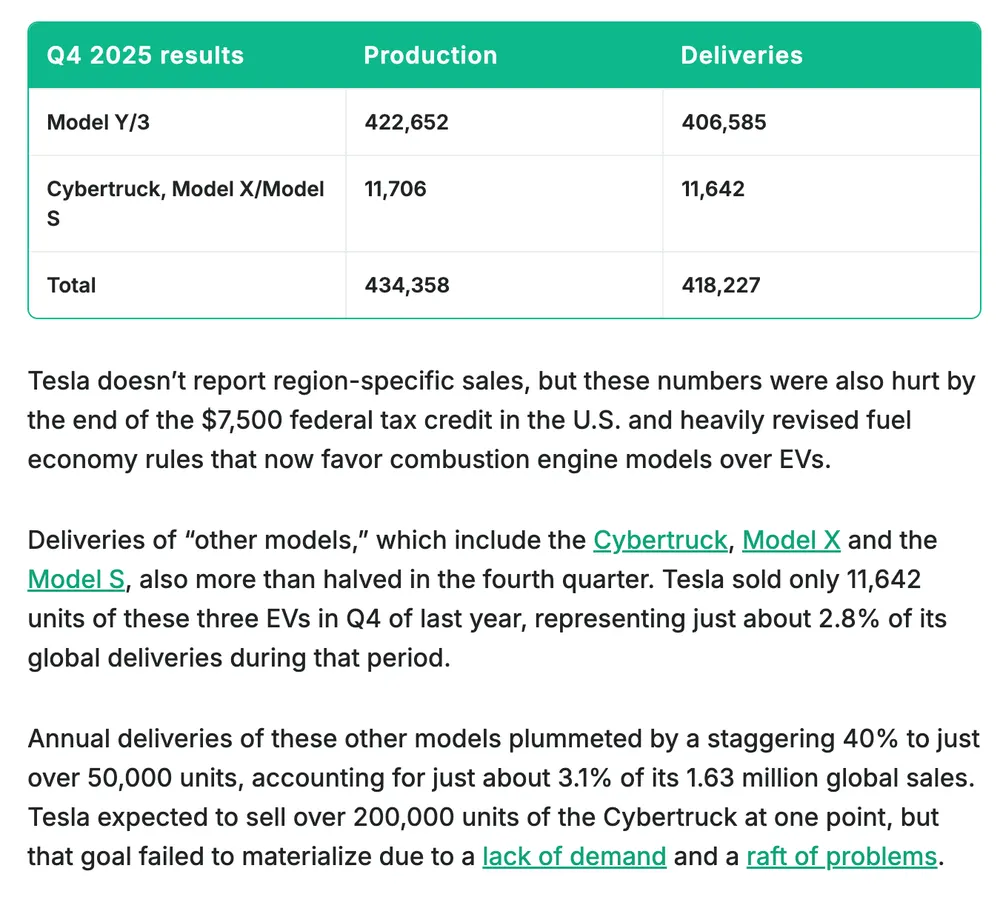Screen dimensions: 1000x908
Task: Click the 'lack of demand' link
Action: (x=574, y=857)
